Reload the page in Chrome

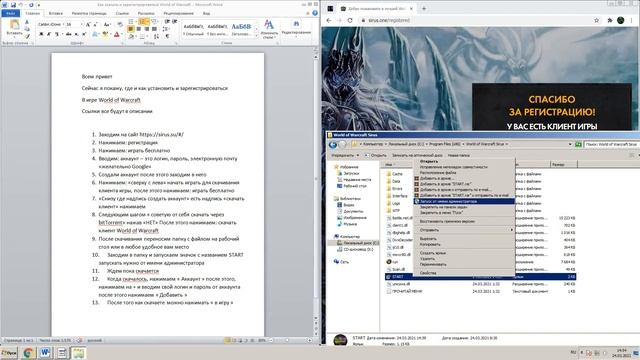coord(350,20)
